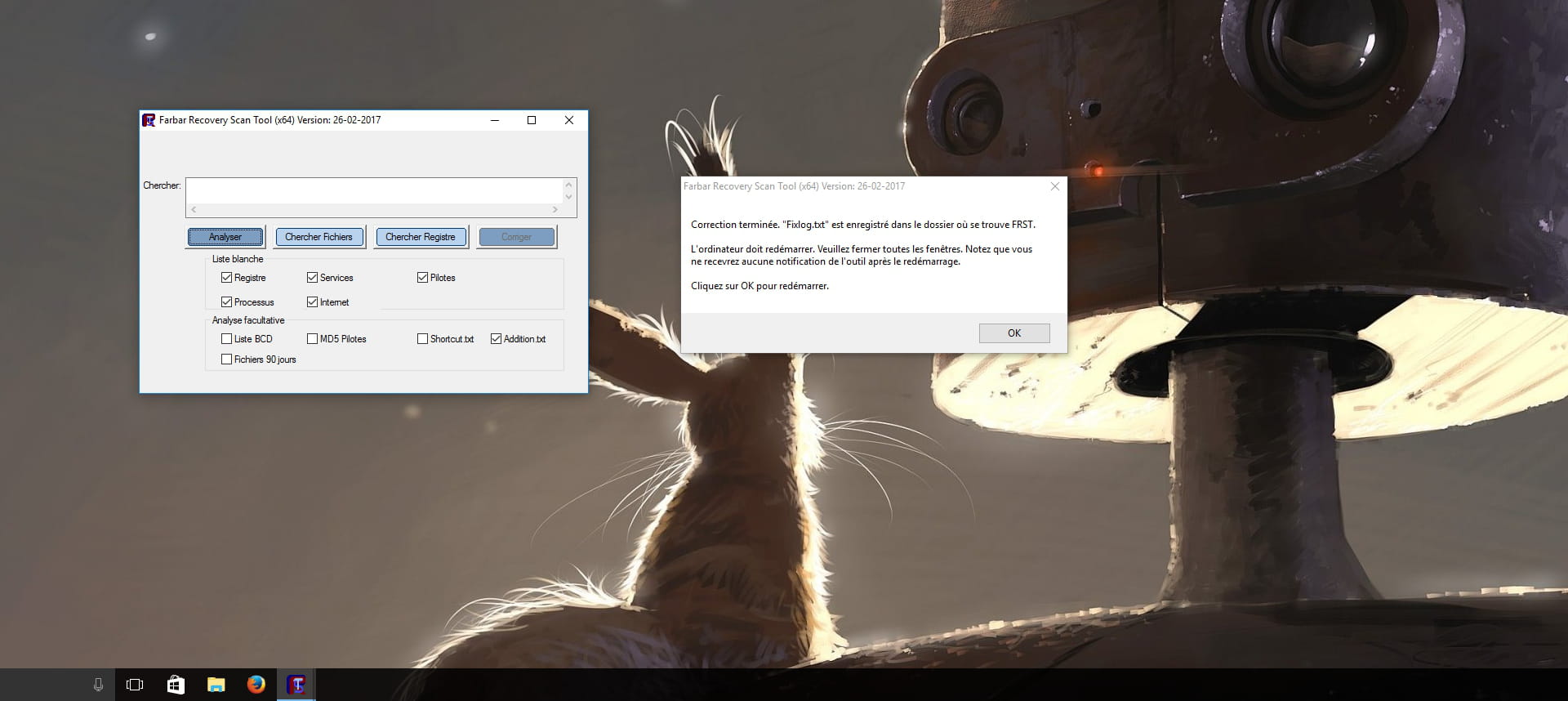
Task: Open the Windows Store from the taskbar
Action: pos(176,685)
